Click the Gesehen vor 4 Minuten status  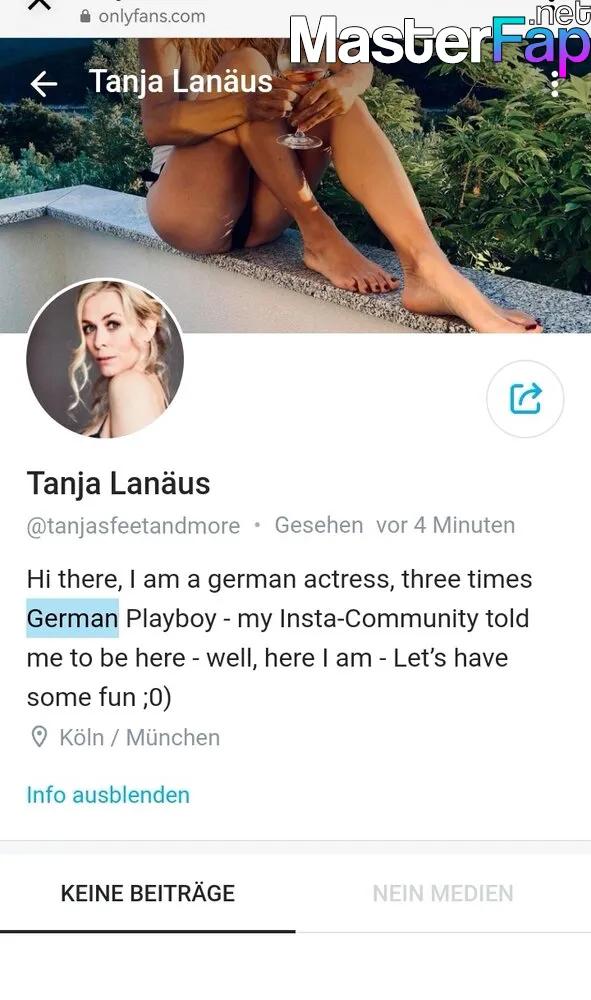tap(395, 525)
